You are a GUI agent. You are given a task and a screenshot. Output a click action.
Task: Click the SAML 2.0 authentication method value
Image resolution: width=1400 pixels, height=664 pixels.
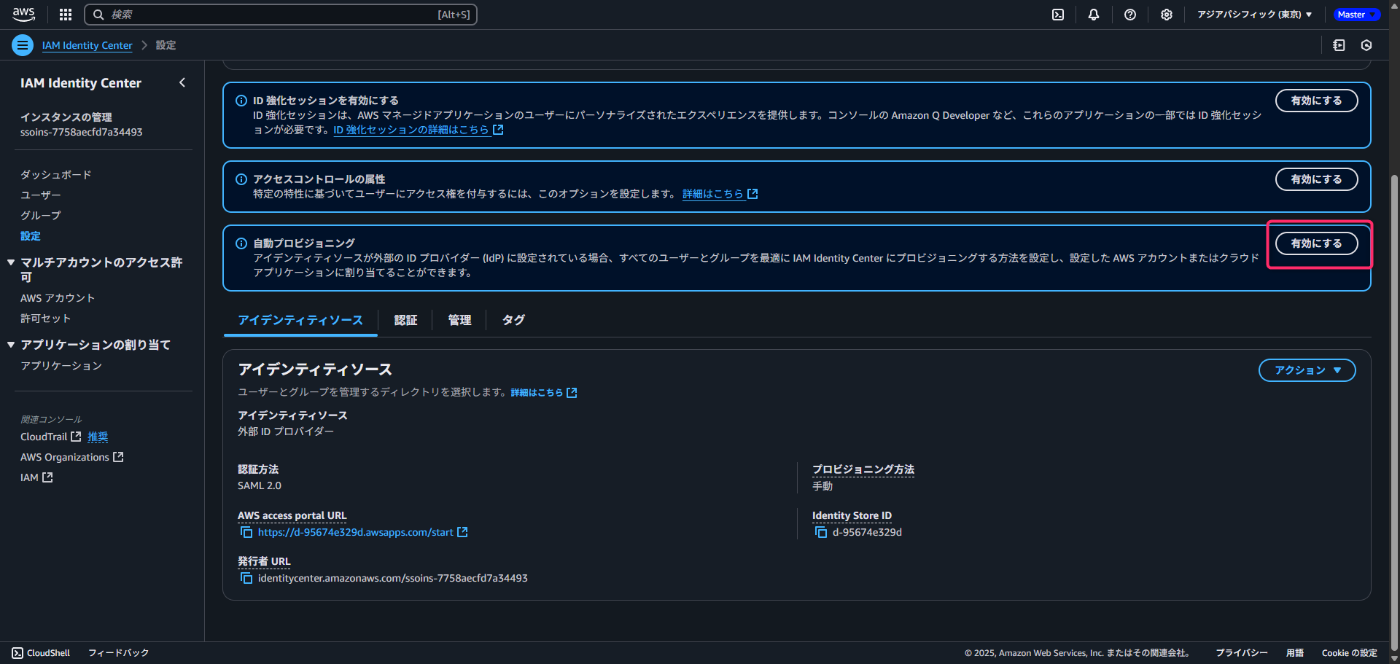click(260, 486)
